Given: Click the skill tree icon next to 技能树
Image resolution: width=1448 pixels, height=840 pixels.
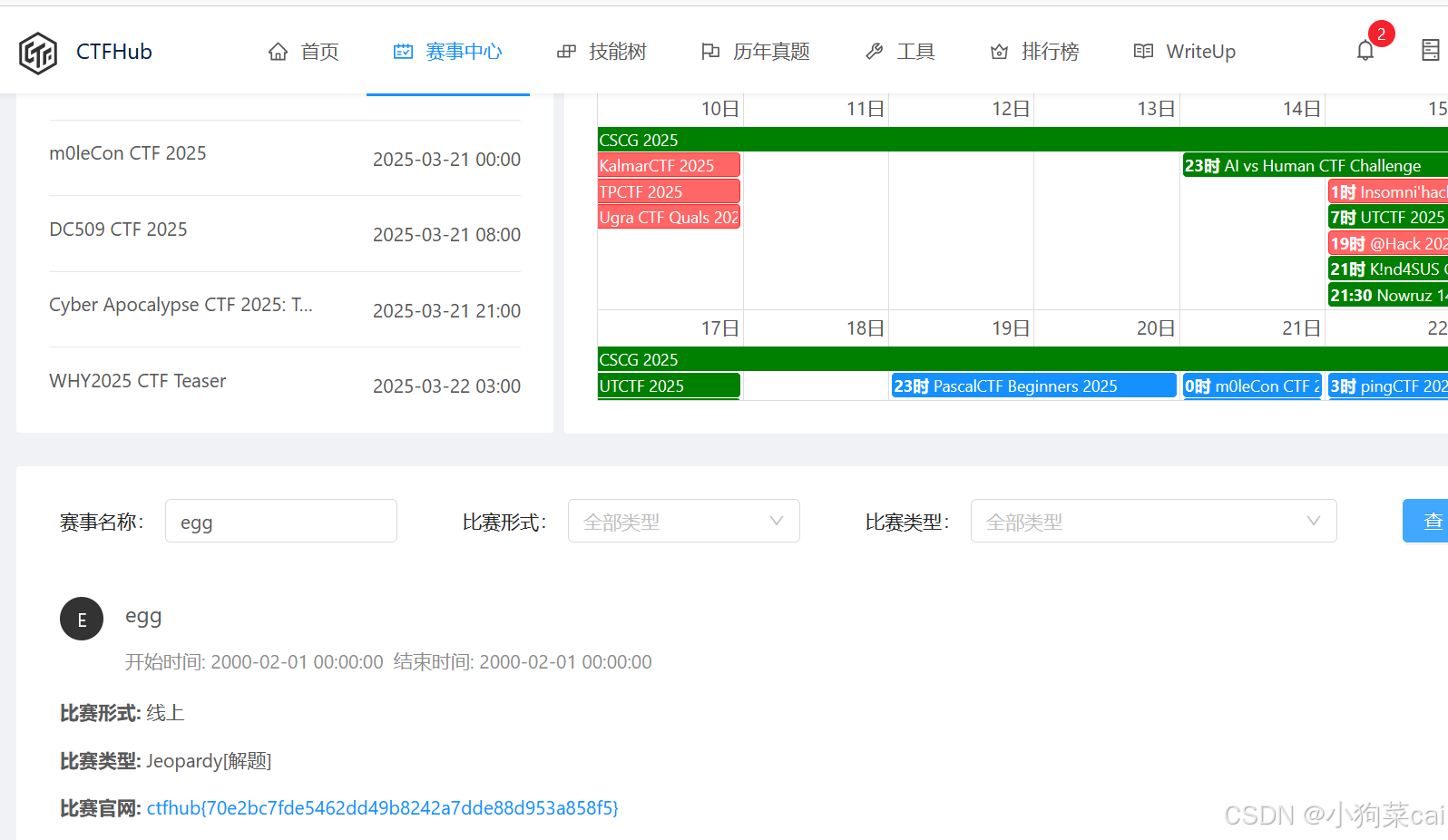Looking at the screenshot, I should tap(566, 52).
